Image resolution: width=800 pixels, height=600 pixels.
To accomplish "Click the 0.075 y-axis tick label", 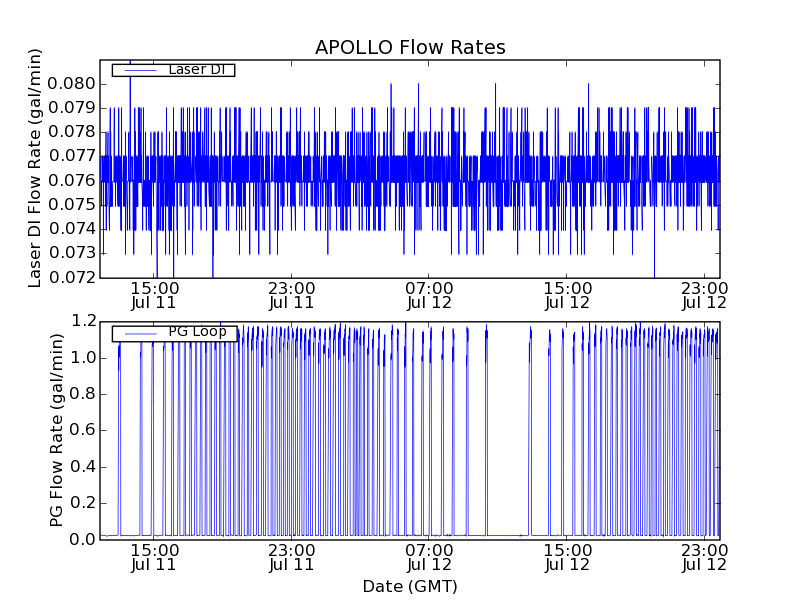I will click(x=71, y=205).
